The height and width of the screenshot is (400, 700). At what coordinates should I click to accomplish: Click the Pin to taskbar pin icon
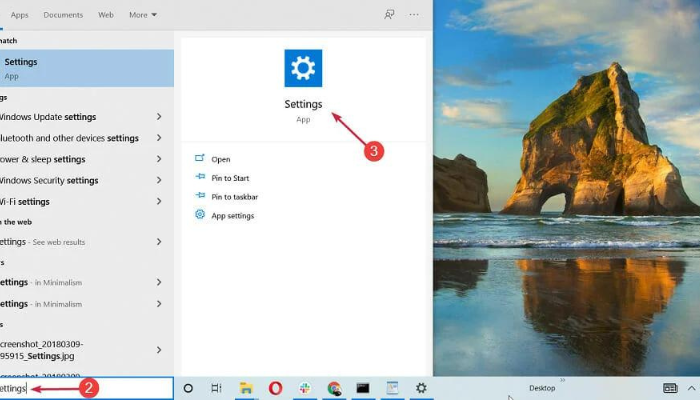pyautogui.click(x=200, y=196)
